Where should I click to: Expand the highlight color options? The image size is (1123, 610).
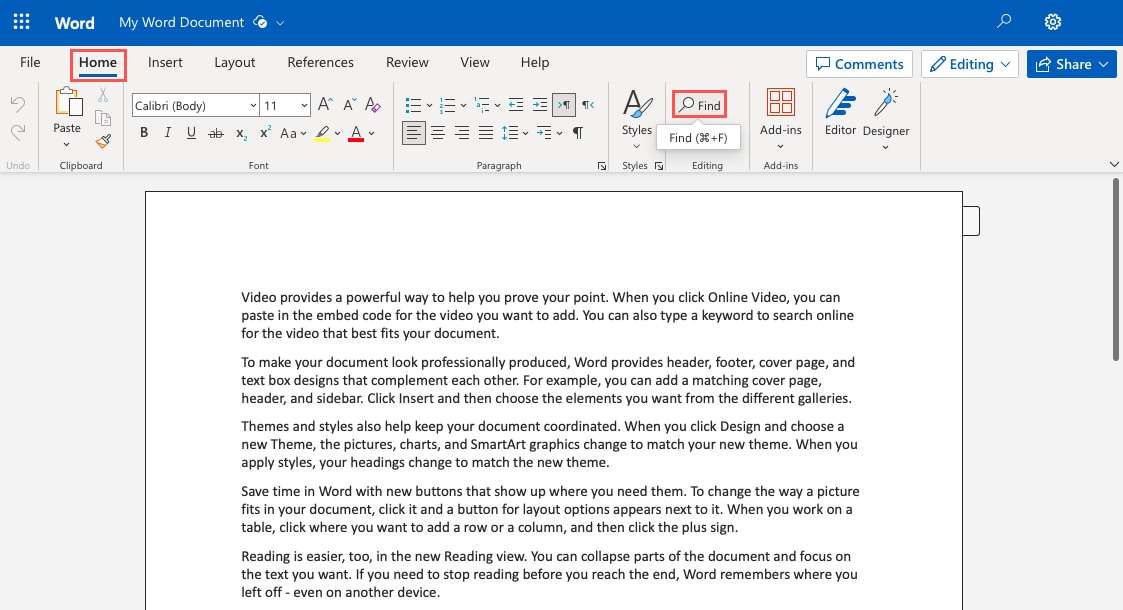[338, 133]
